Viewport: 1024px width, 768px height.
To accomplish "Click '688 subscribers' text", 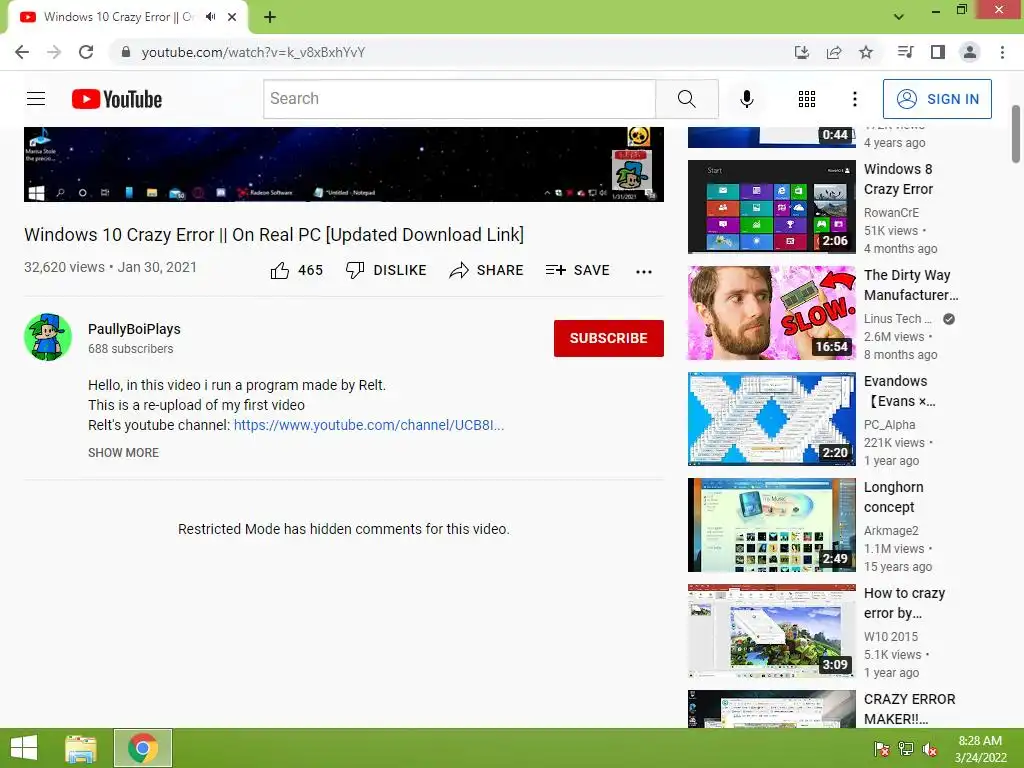I will coord(131,349).
